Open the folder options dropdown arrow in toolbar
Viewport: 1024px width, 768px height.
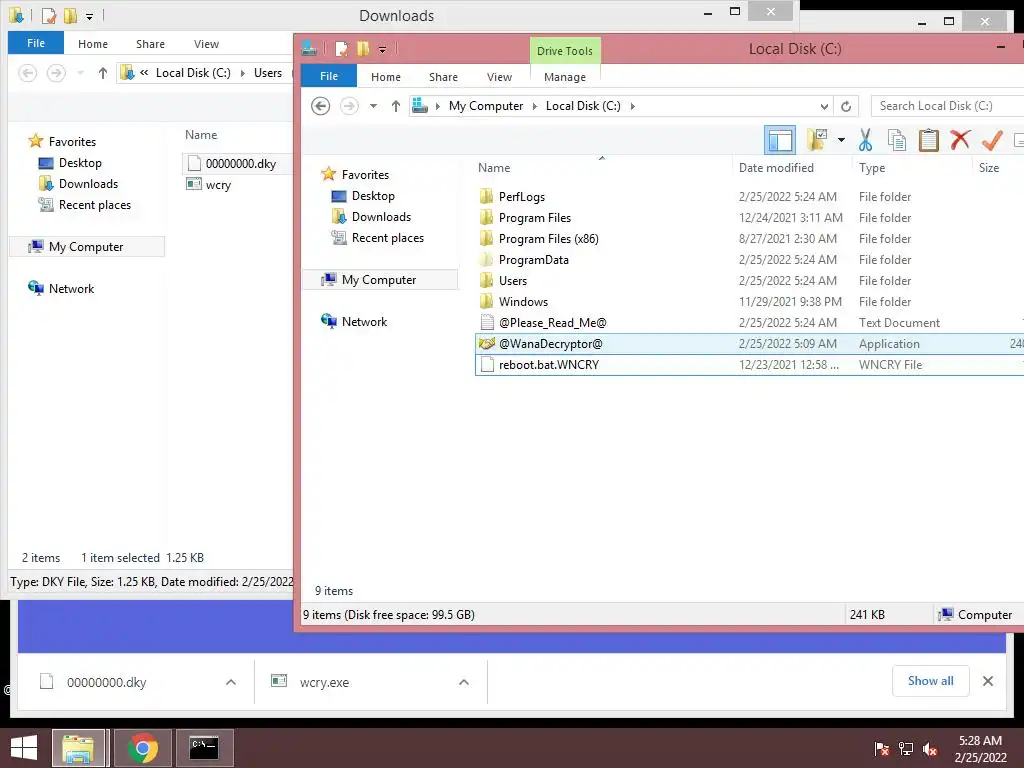[841, 140]
